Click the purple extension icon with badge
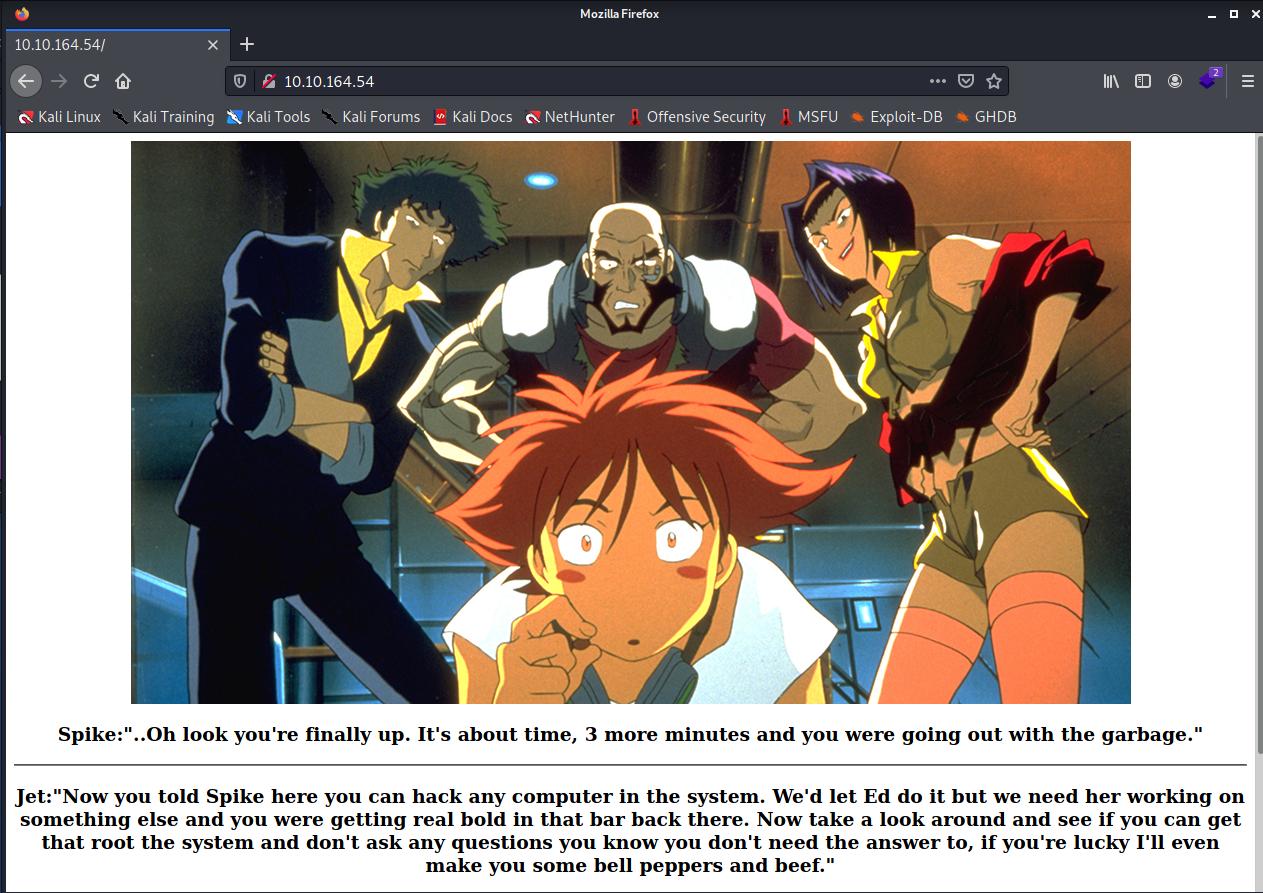This screenshot has width=1263, height=893. pyautogui.click(x=1209, y=80)
